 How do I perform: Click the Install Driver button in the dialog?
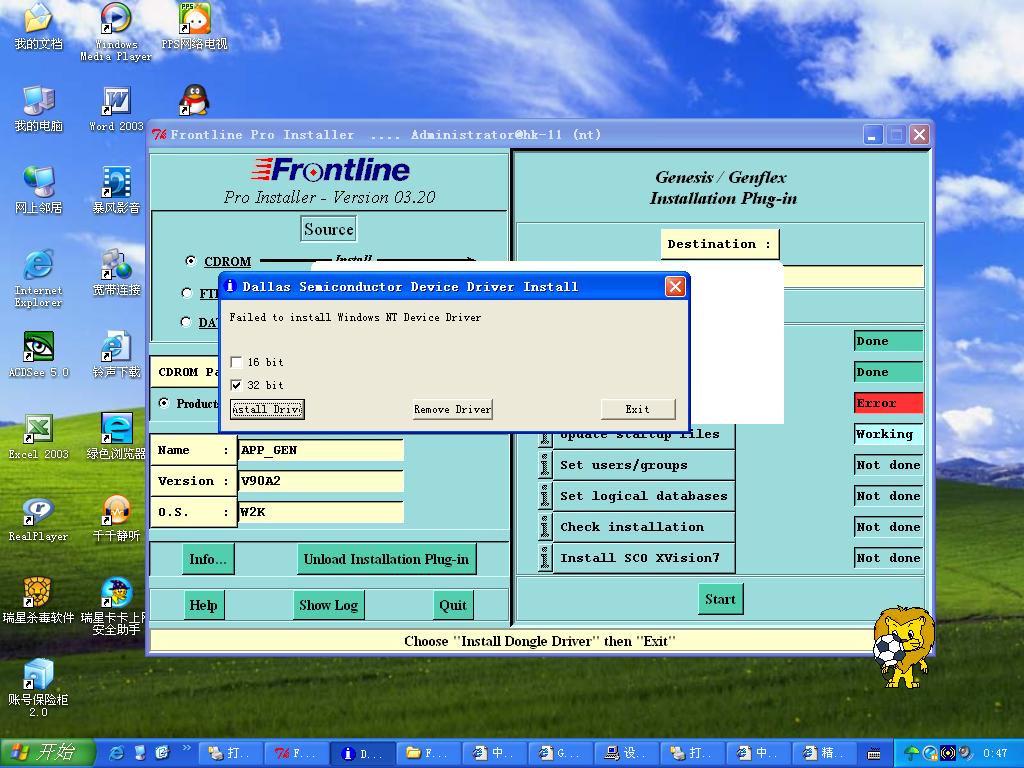click(267, 409)
